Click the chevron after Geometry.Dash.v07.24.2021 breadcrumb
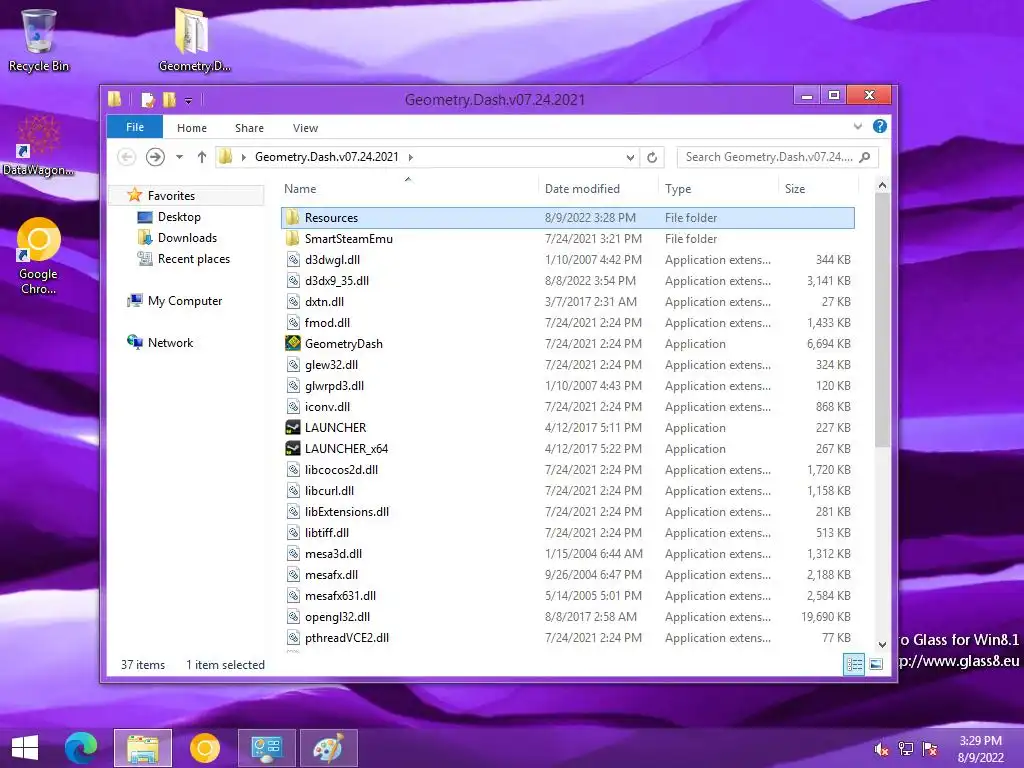 (x=411, y=157)
